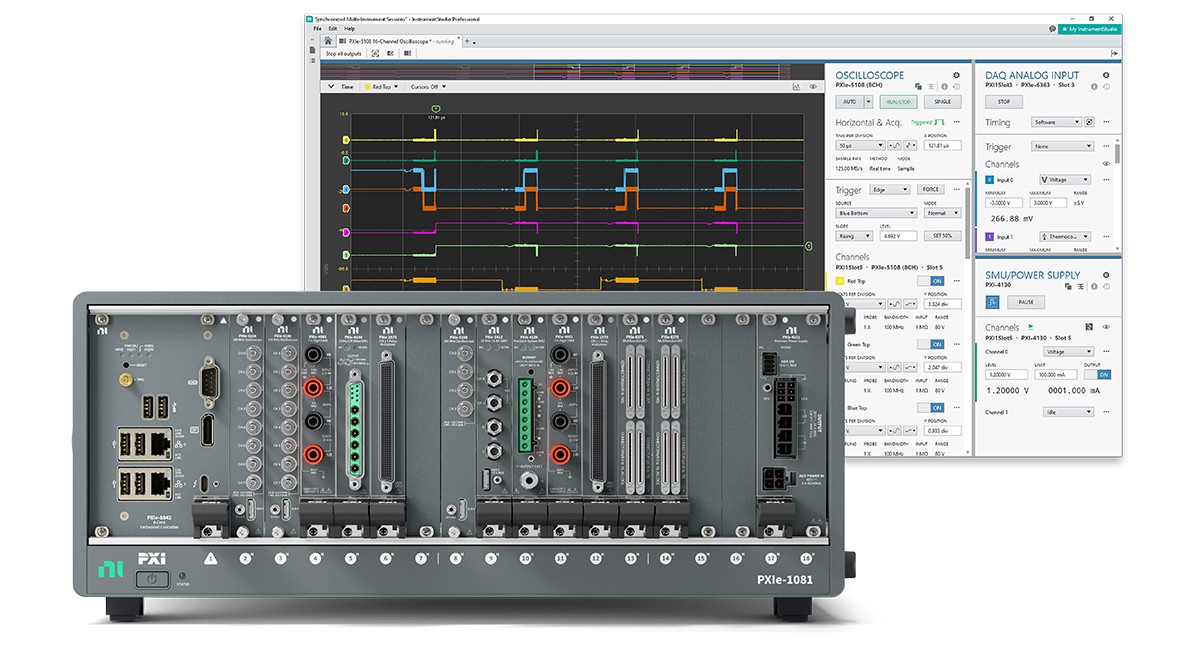This screenshot has height=646, width=1200.
Task: Open Time Per Division dropdown
Action: pyautogui.click(x=860, y=146)
